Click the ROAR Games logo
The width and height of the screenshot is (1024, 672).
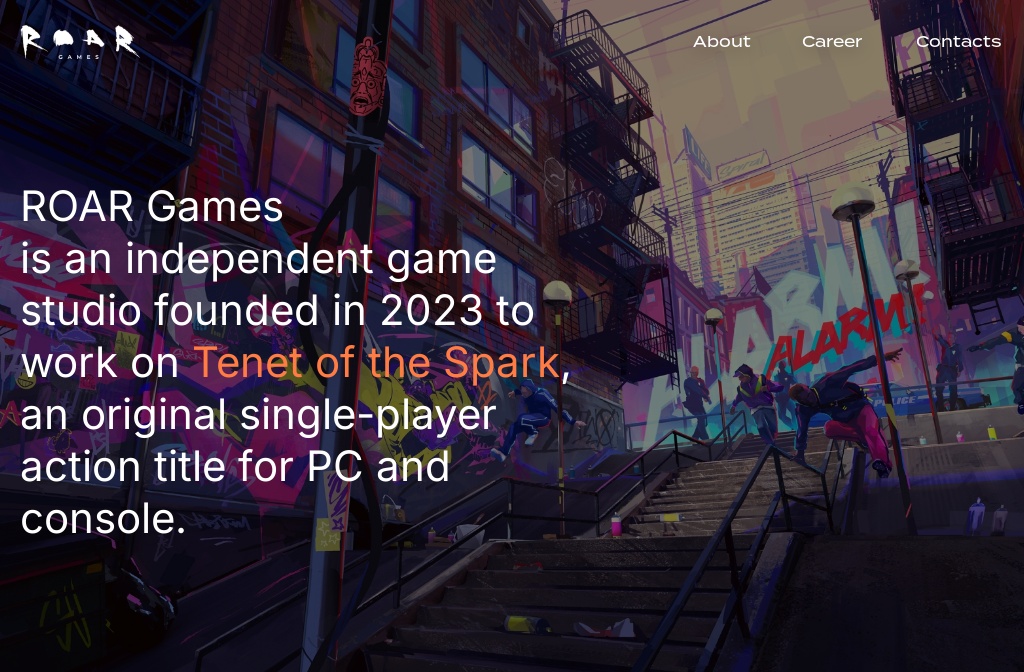tap(79, 41)
